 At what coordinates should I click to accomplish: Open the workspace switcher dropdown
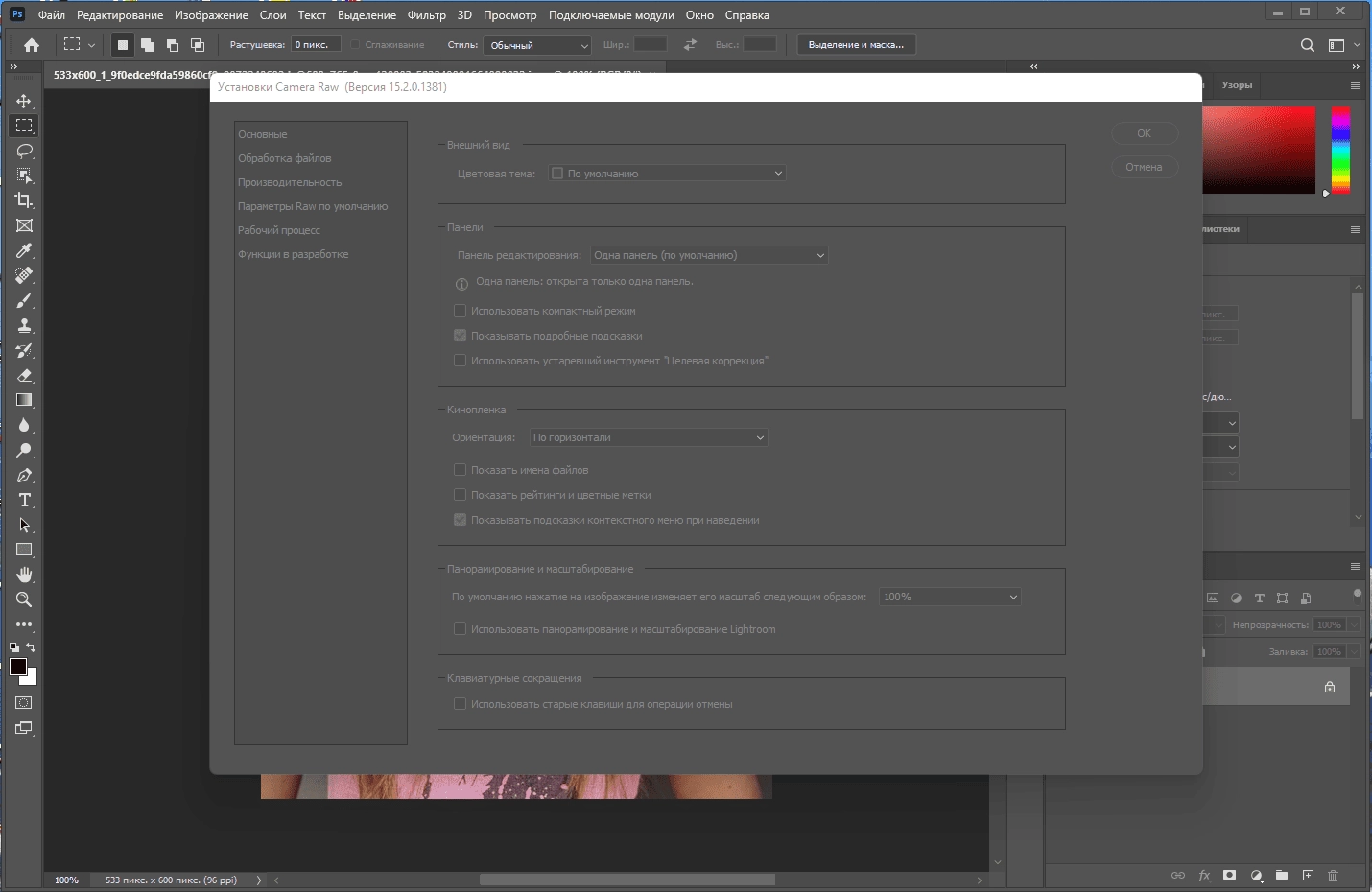point(1343,45)
